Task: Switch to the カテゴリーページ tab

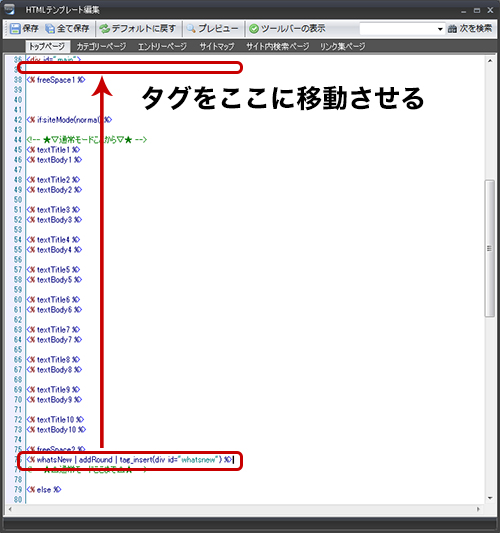Action: click(x=101, y=47)
